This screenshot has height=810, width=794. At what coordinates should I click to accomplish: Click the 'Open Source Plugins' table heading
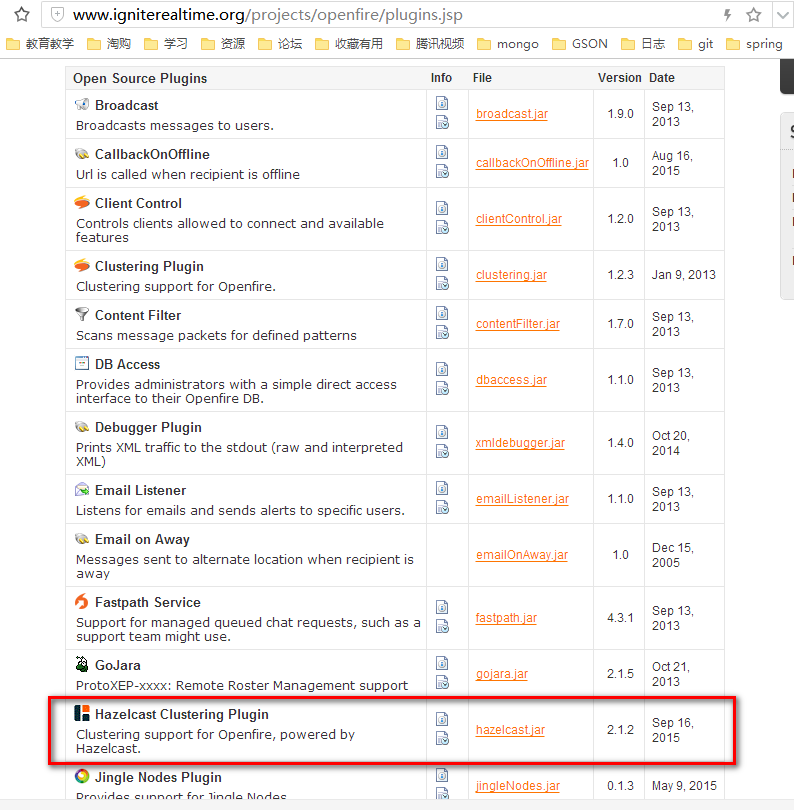coord(140,78)
